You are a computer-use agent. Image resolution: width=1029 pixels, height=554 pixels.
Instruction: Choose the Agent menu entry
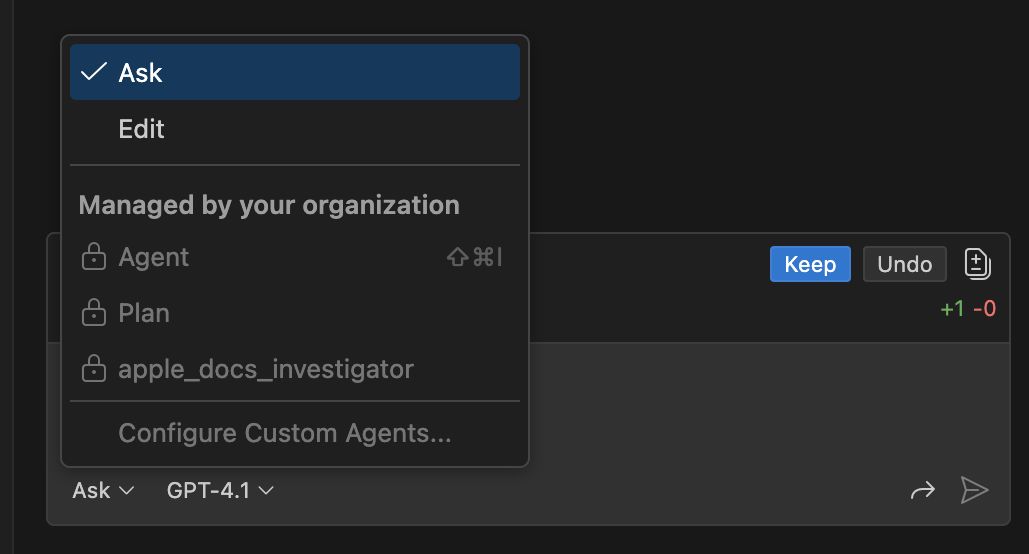tap(154, 258)
